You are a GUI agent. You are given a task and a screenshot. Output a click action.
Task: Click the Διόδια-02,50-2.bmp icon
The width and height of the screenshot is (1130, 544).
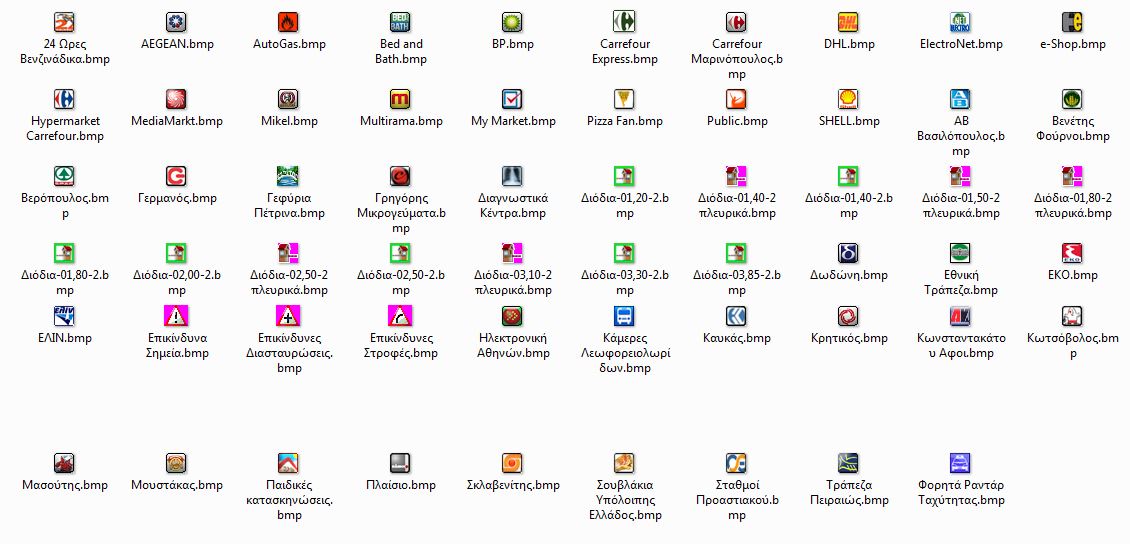[x=401, y=254]
